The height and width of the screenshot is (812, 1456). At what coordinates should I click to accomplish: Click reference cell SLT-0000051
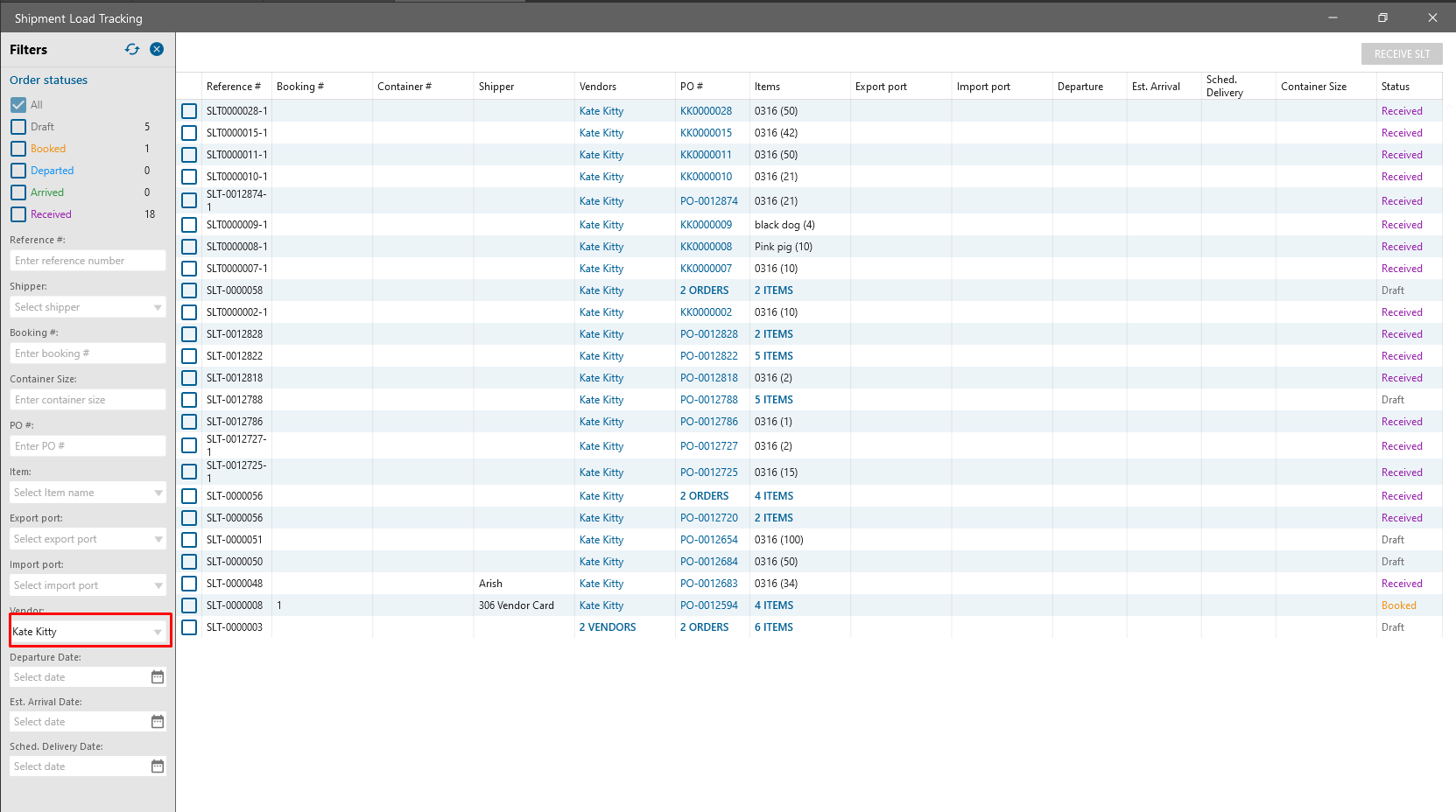click(235, 540)
